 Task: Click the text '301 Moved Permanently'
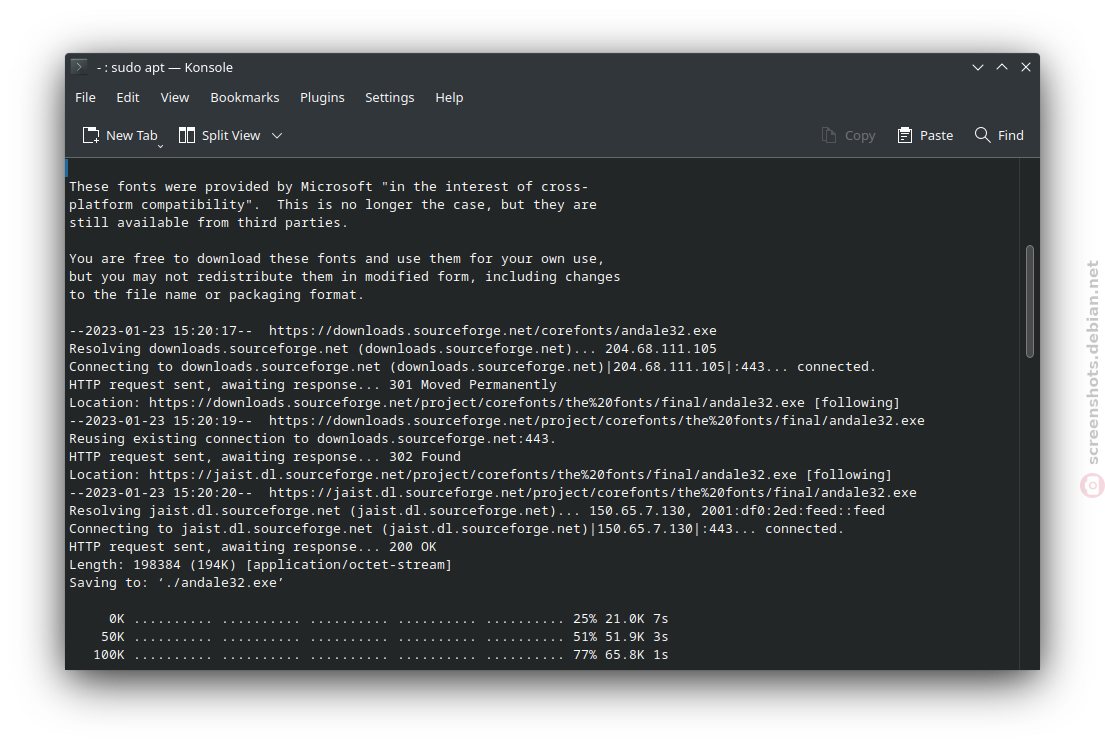(x=473, y=385)
